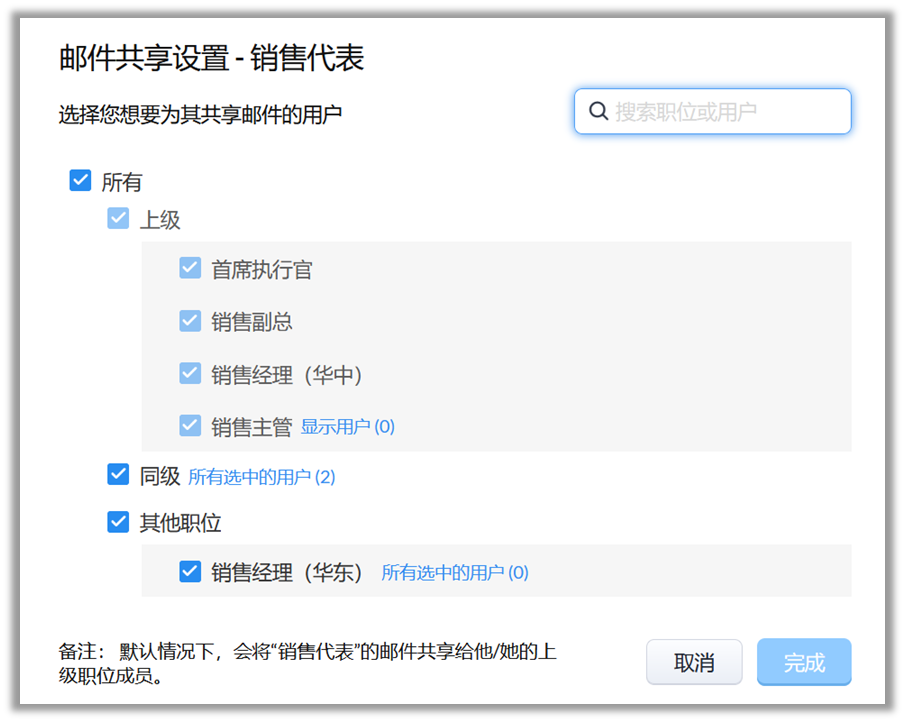The width and height of the screenshot is (905, 722).
Task: Focus the 搜索职位或用户 search field
Action: (x=725, y=111)
